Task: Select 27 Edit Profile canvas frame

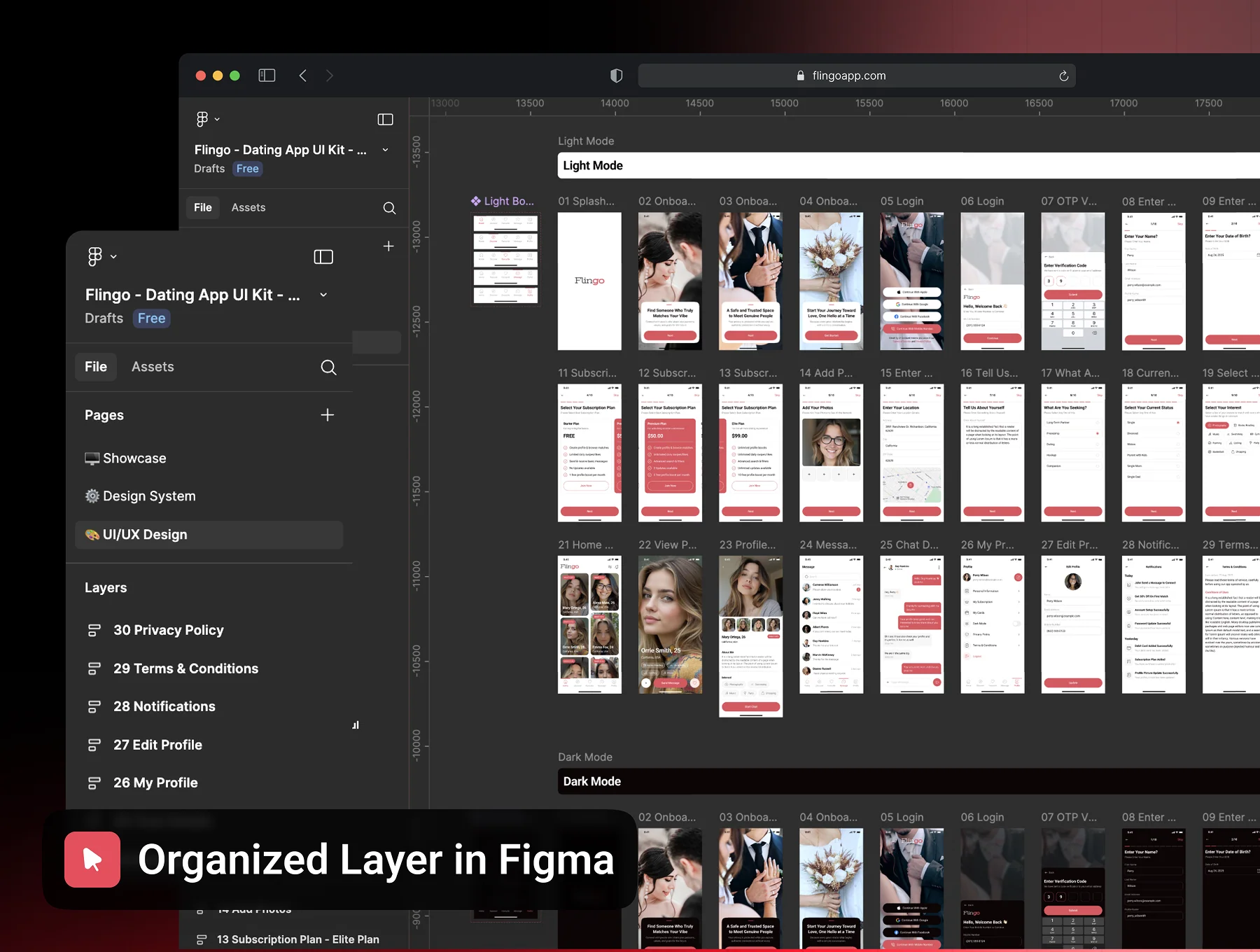Action: (1073, 624)
